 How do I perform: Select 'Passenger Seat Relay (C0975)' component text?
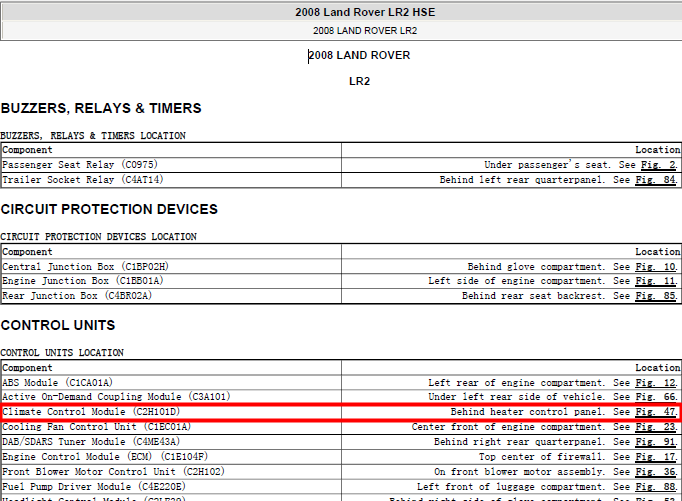pyautogui.click(x=80, y=165)
